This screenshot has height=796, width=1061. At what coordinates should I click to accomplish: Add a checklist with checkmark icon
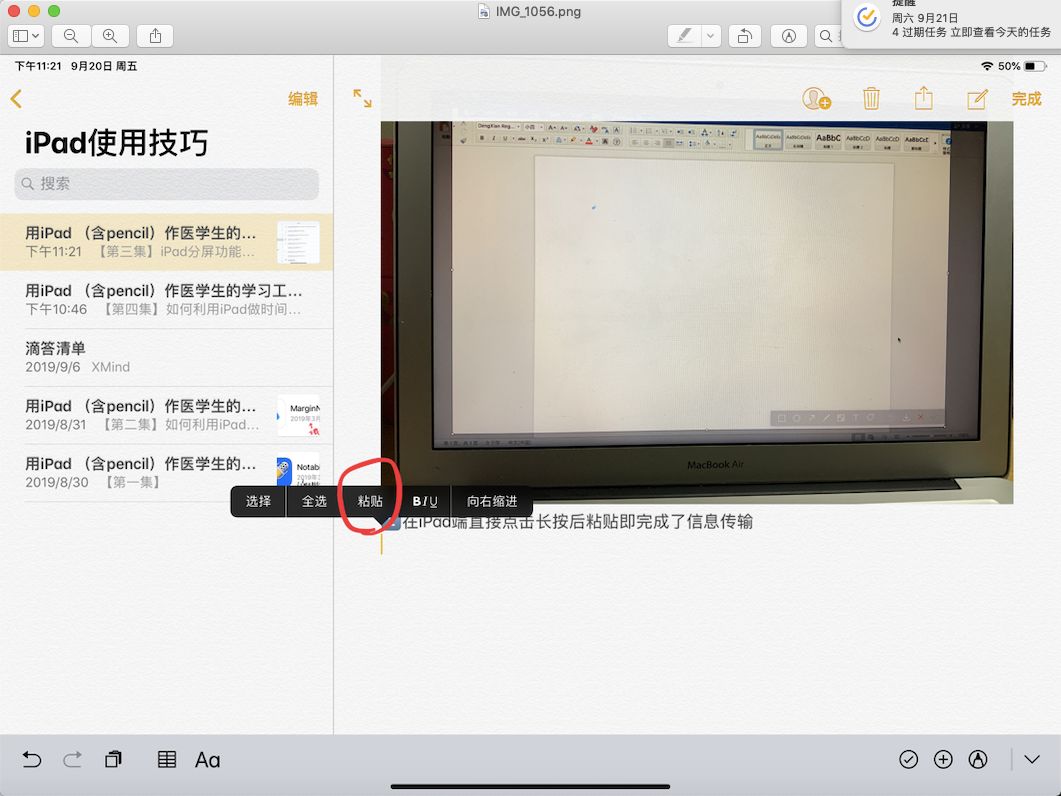click(x=909, y=759)
